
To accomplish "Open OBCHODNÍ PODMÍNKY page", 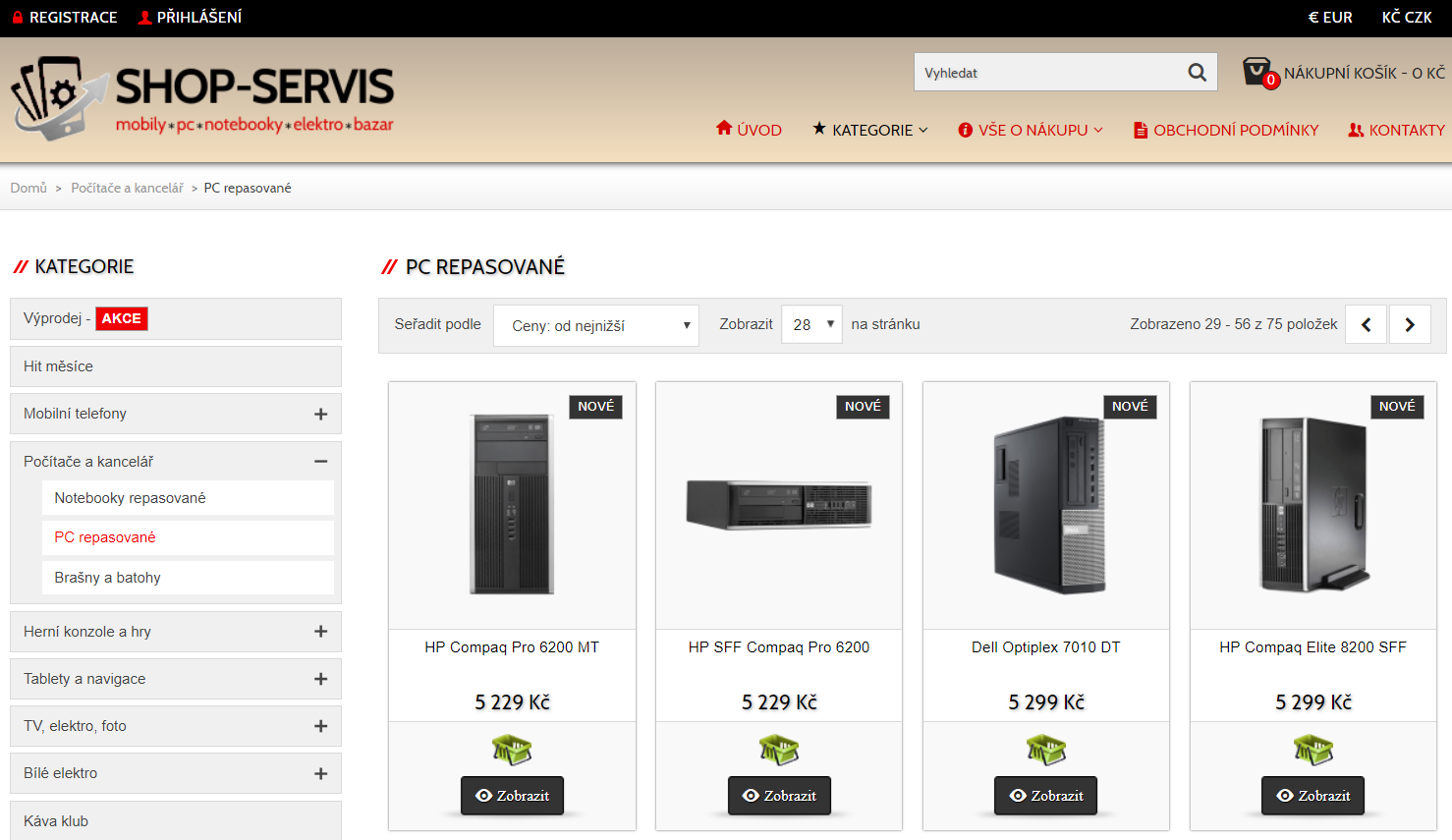I will point(1226,130).
